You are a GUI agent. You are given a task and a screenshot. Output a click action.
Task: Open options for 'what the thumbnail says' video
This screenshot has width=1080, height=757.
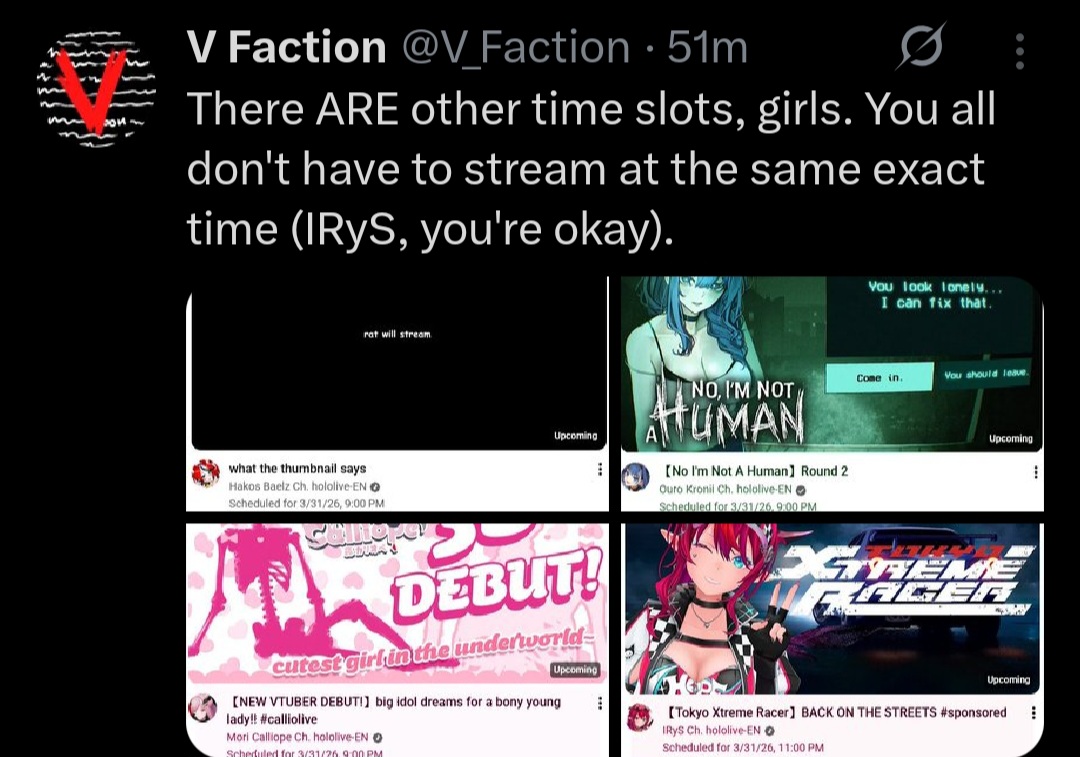coord(600,469)
